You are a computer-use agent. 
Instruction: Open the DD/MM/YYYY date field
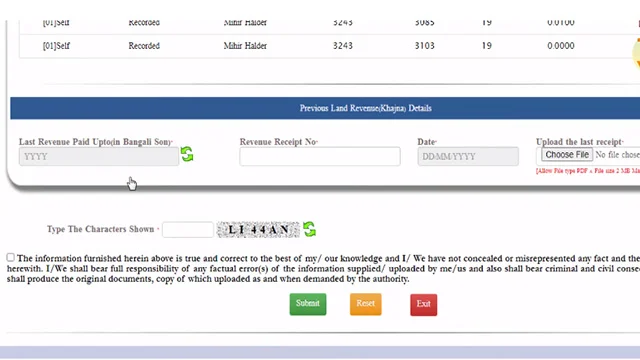468,156
